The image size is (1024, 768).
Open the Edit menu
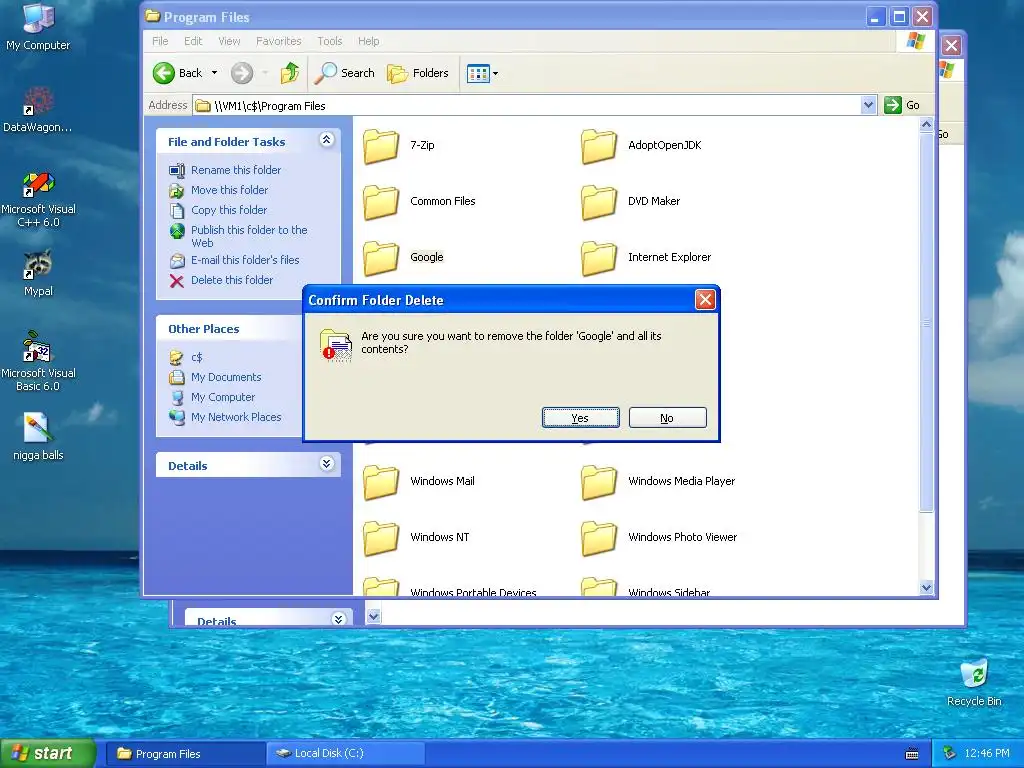coord(193,41)
